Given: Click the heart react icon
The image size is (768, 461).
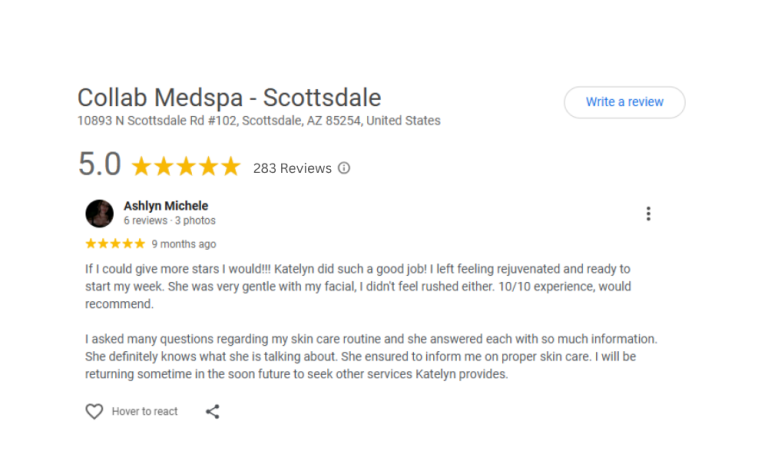Looking at the screenshot, I should [94, 411].
